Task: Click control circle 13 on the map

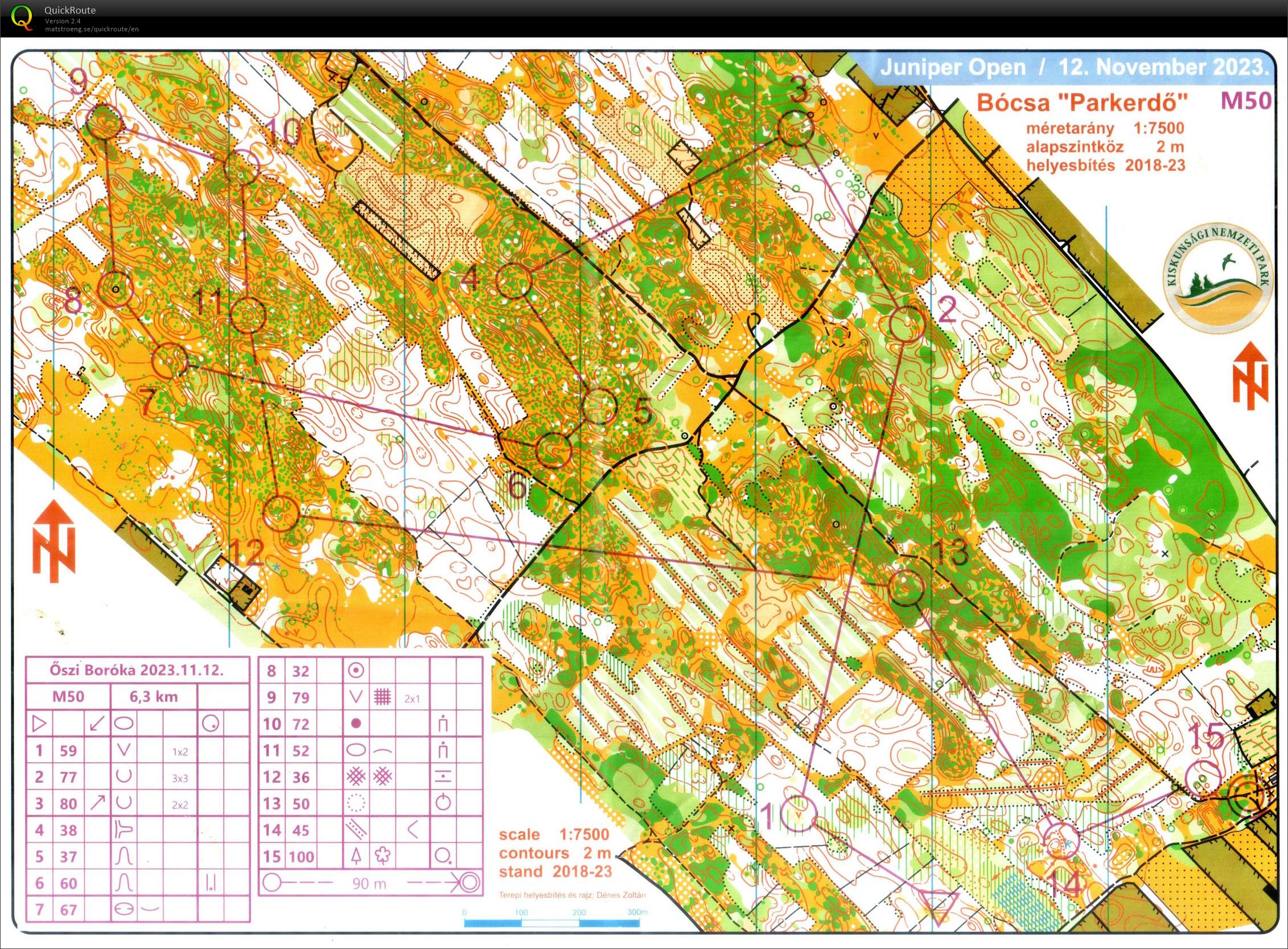Action: (906, 588)
